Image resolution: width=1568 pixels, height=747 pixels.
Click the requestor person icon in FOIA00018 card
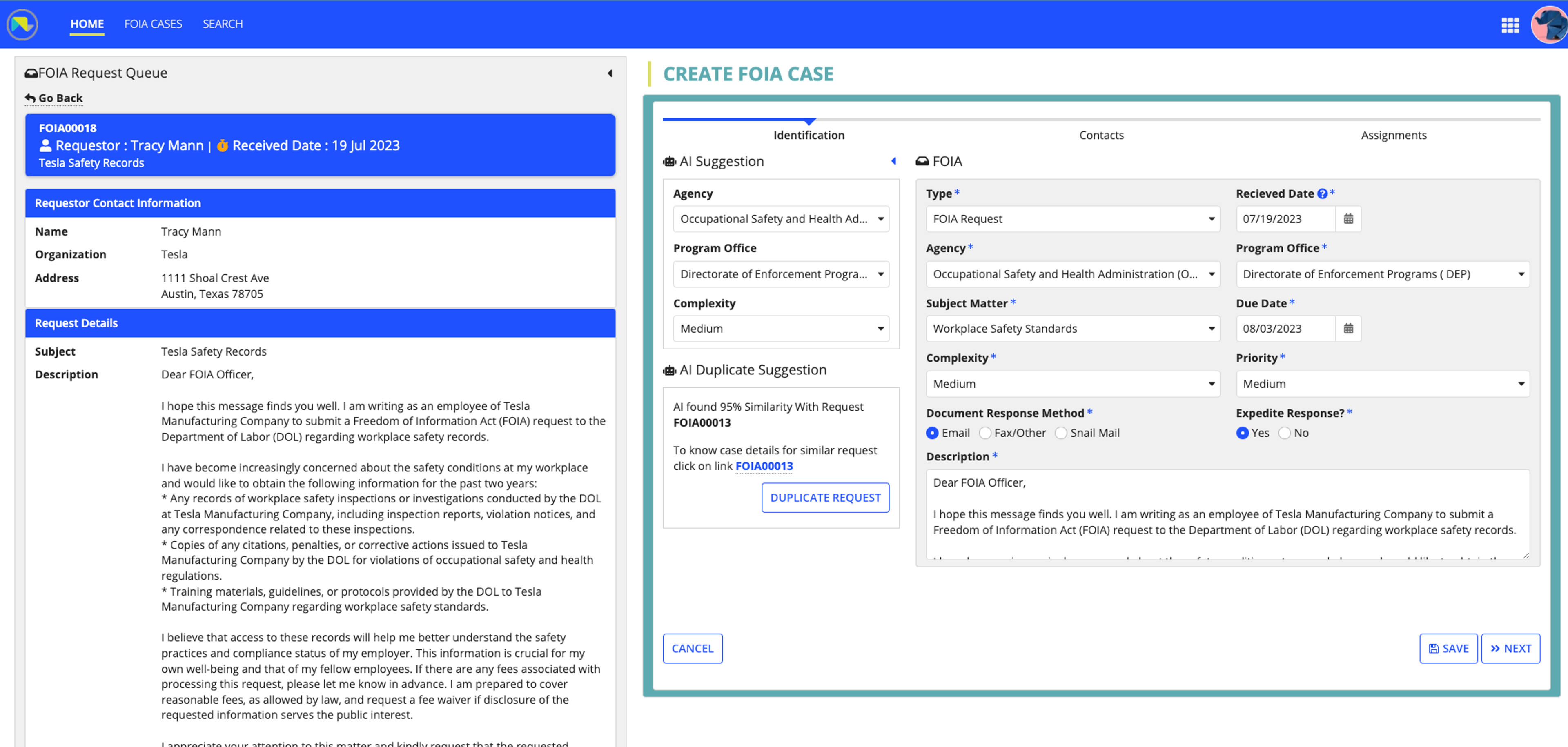[45, 145]
